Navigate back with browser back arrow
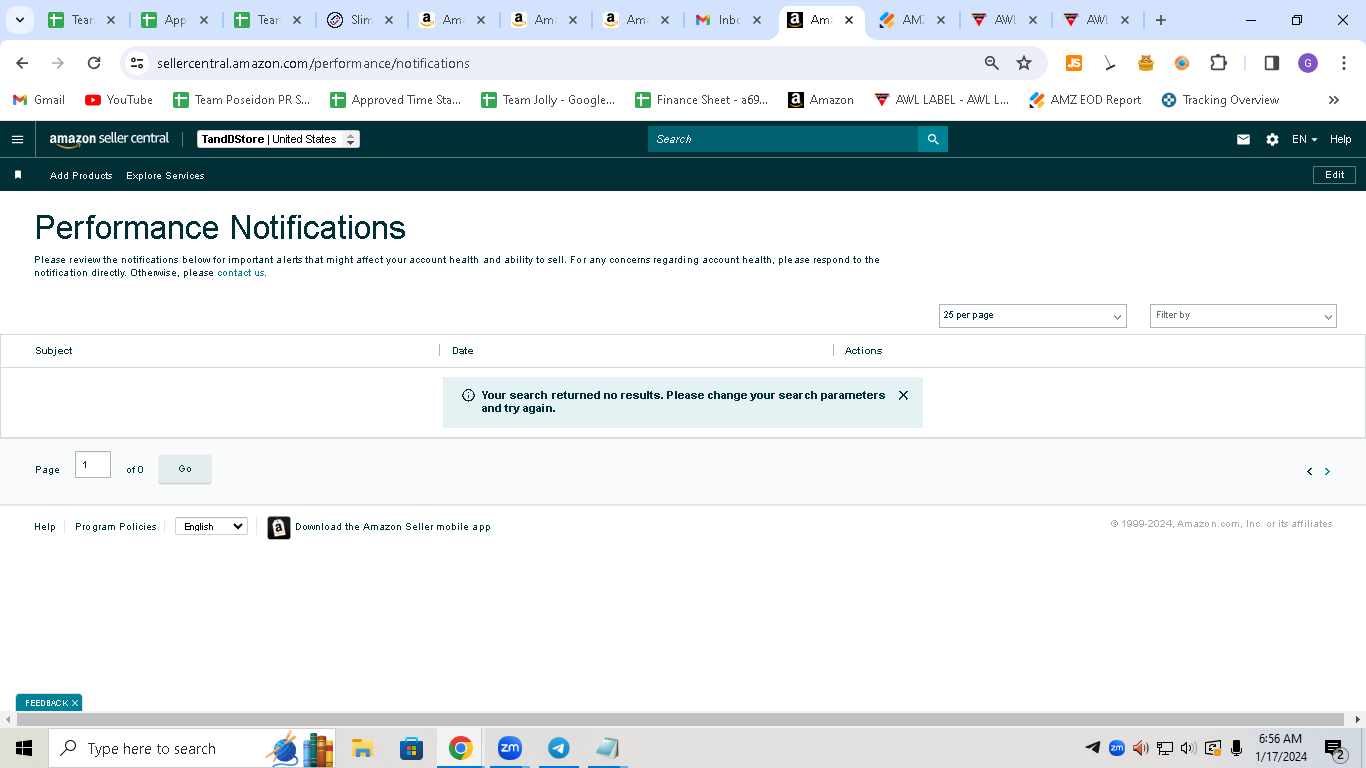Screen dimensions: 1366x768 tap(22, 63)
